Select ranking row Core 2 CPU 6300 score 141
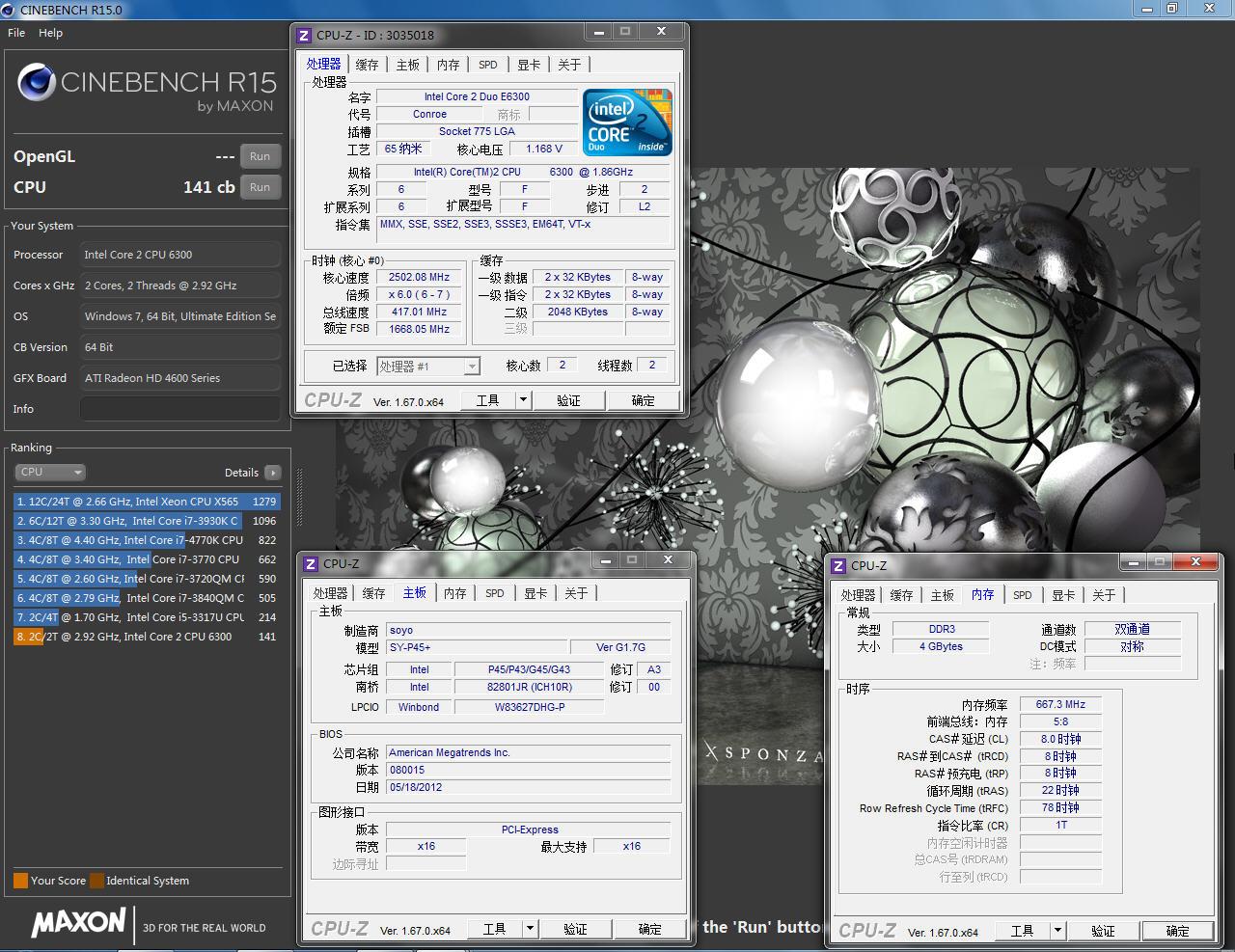 (147, 637)
